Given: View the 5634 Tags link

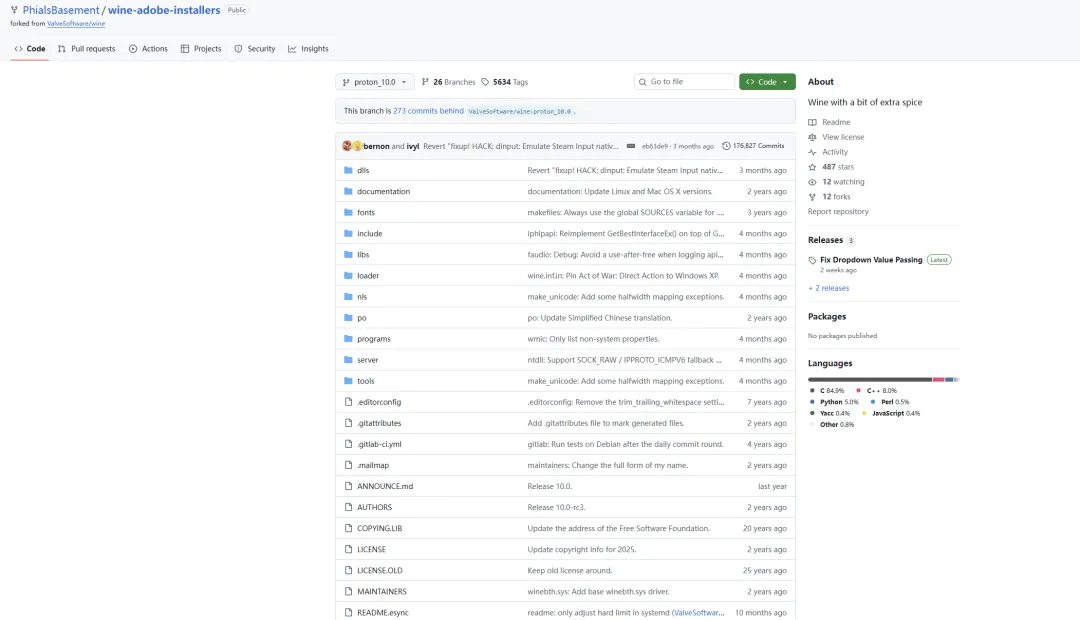Looking at the screenshot, I should 505,82.
